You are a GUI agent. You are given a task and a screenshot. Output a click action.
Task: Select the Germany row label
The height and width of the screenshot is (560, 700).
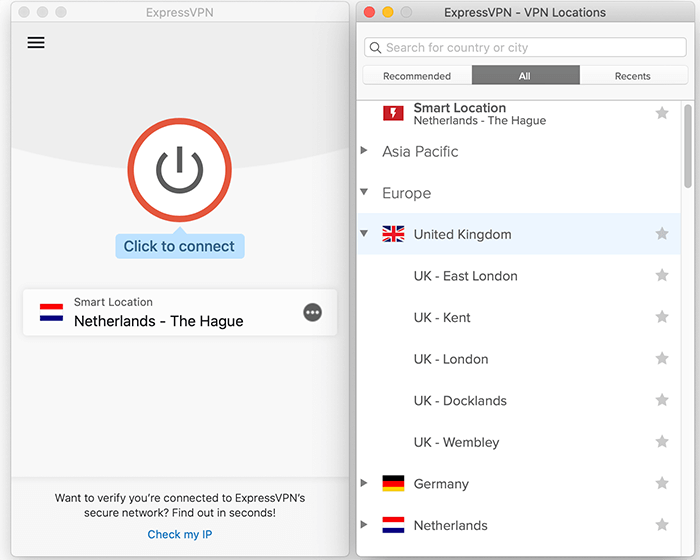tap(441, 484)
